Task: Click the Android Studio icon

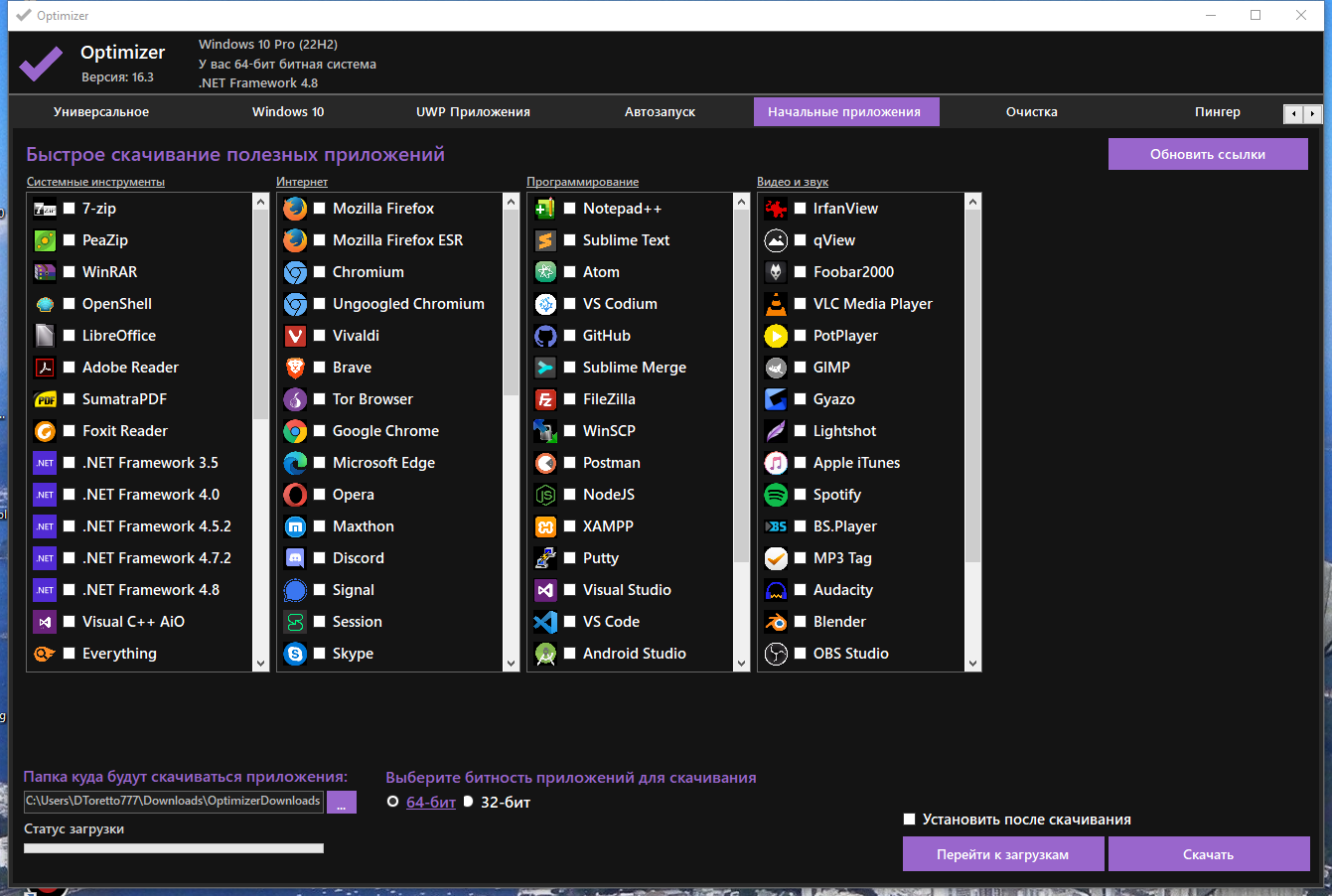Action: tap(545, 654)
